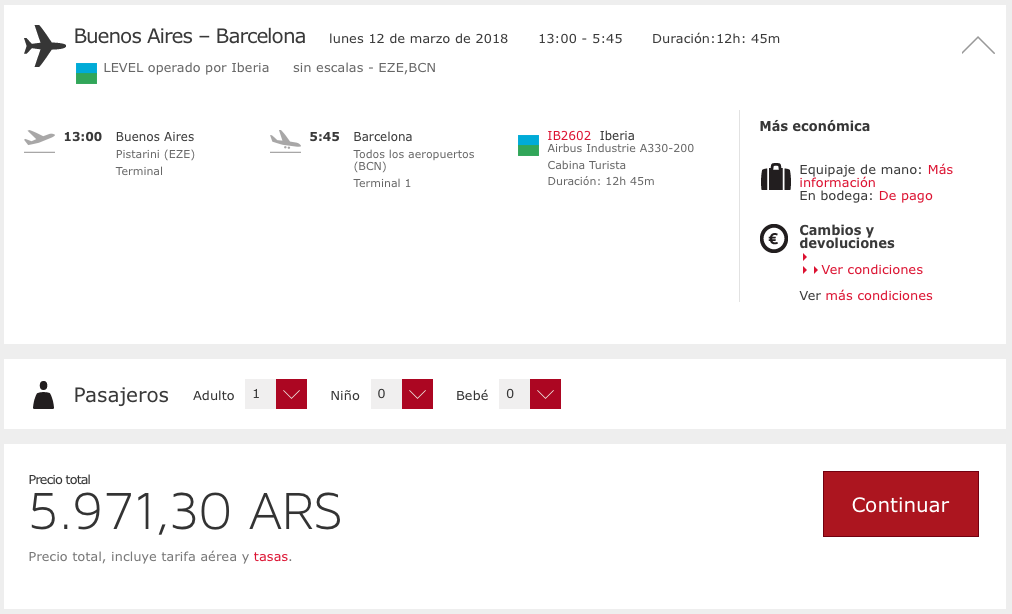Click the Más económica heading
The height and width of the screenshot is (614, 1012).
(x=815, y=127)
